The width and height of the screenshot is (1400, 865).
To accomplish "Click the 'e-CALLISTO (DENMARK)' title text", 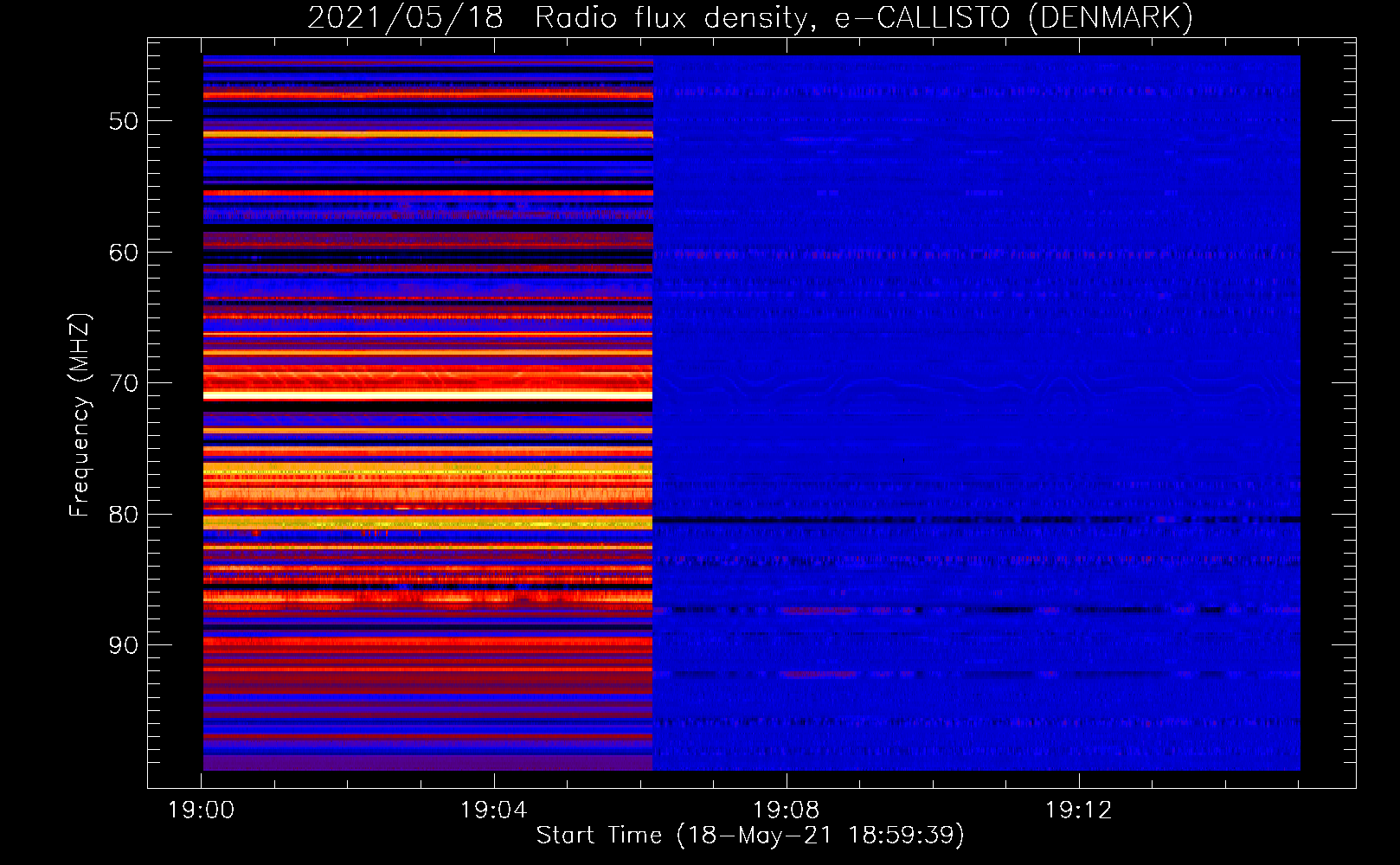I will coord(1013,17).
